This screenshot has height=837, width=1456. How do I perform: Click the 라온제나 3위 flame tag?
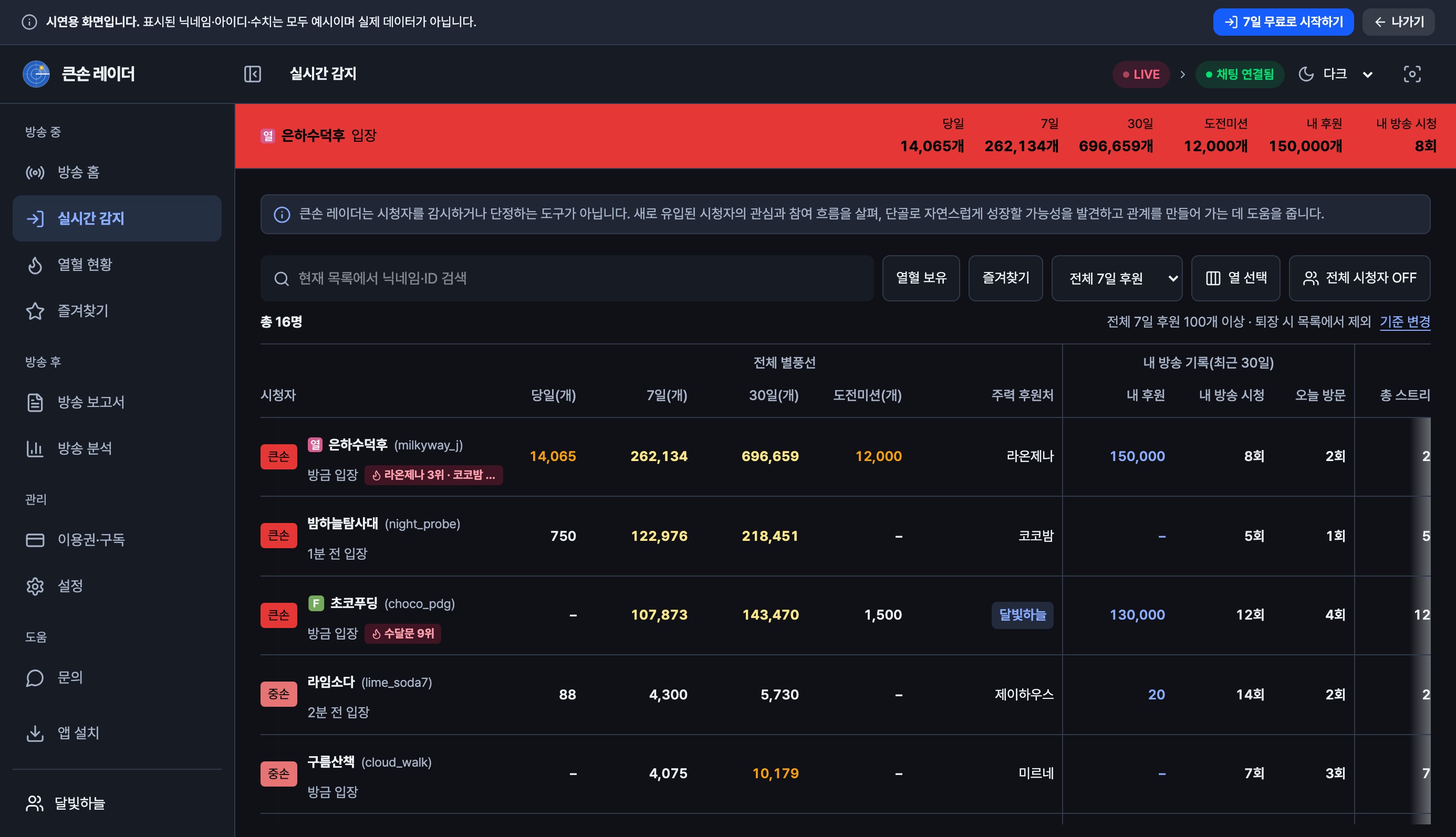[x=433, y=475]
